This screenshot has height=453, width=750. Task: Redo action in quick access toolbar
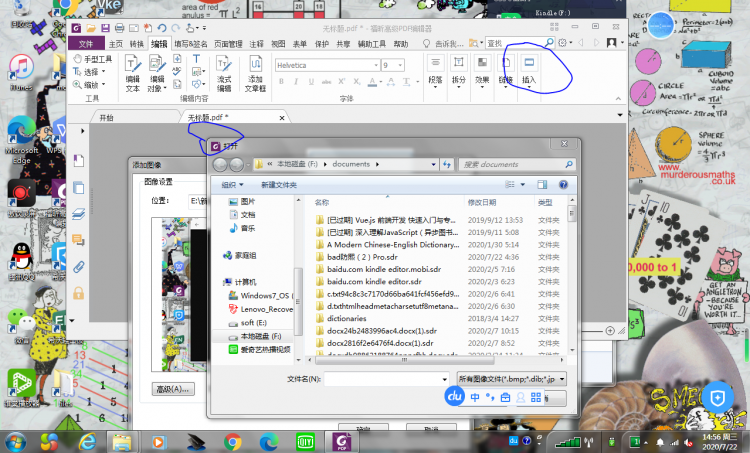click(176, 28)
